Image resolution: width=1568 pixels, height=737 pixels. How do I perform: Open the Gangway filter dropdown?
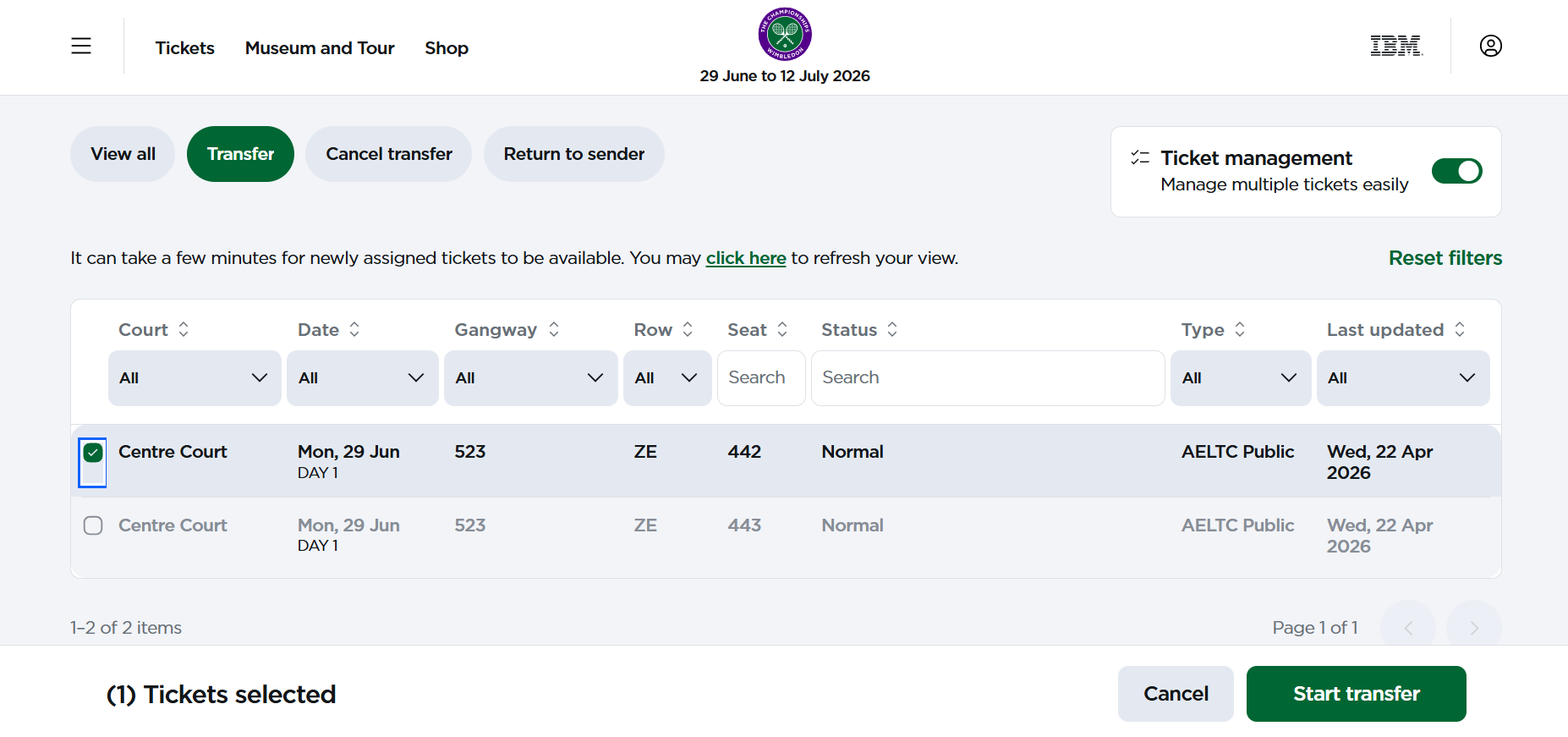(530, 378)
